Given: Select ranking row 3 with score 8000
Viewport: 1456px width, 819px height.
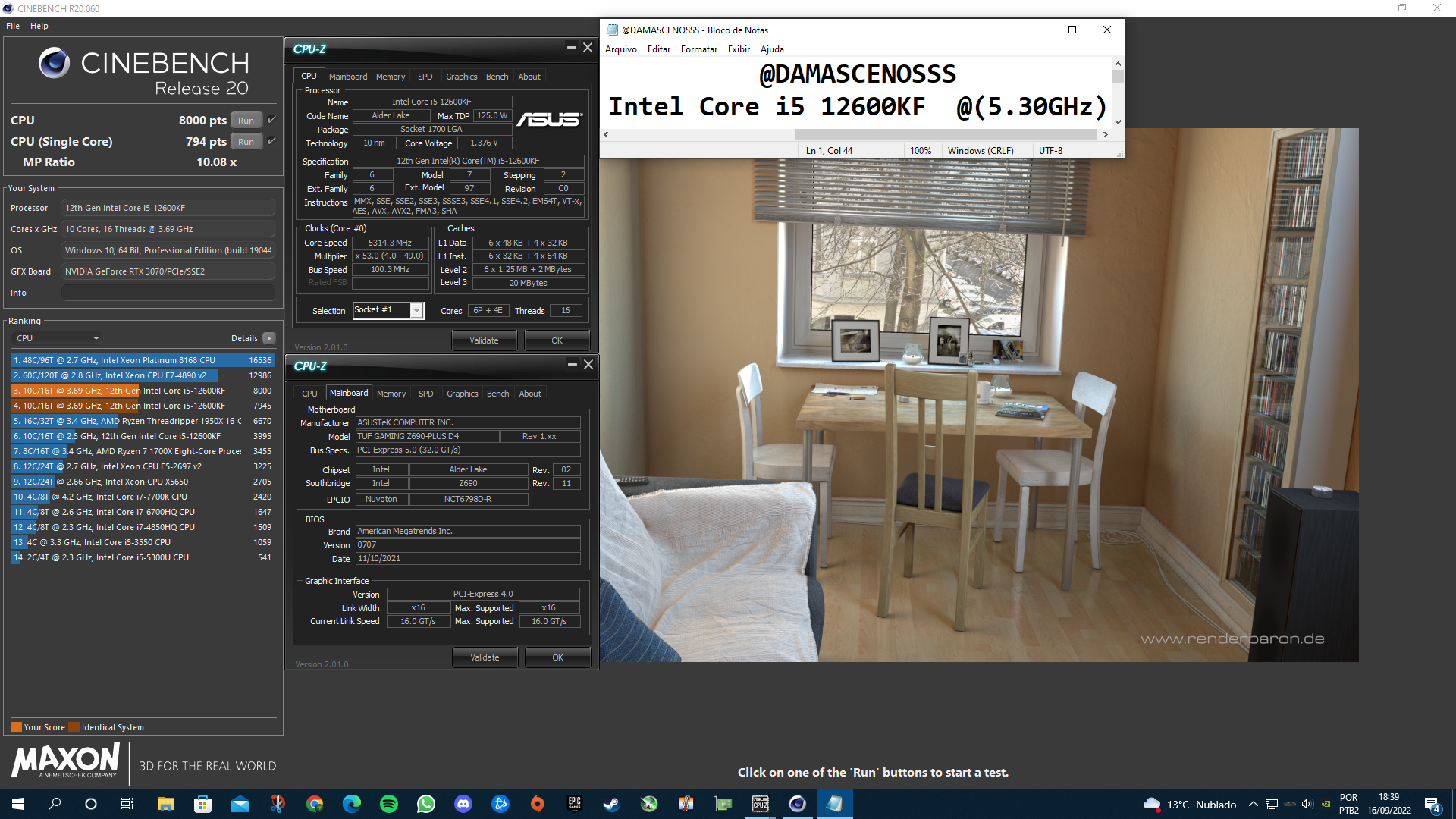Looking at the screenshot, I should coord(143,391).
